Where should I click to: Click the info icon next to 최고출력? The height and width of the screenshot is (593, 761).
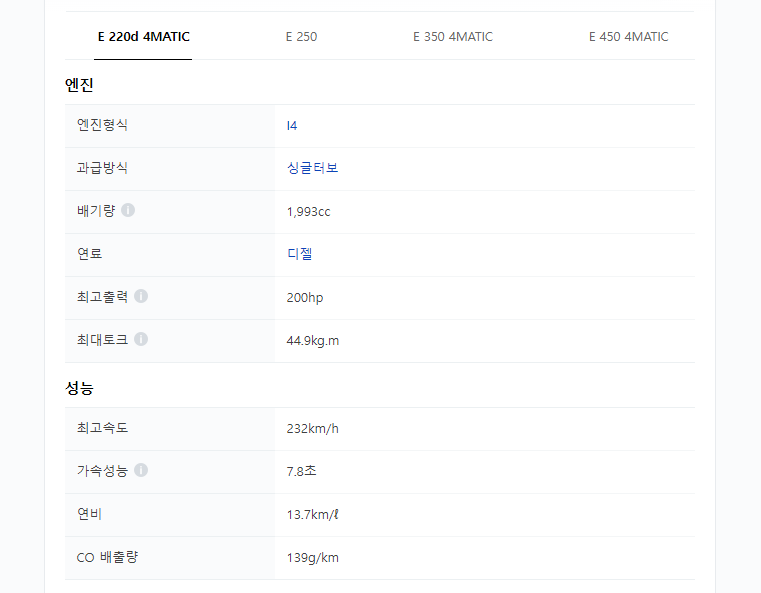(141, 296)
